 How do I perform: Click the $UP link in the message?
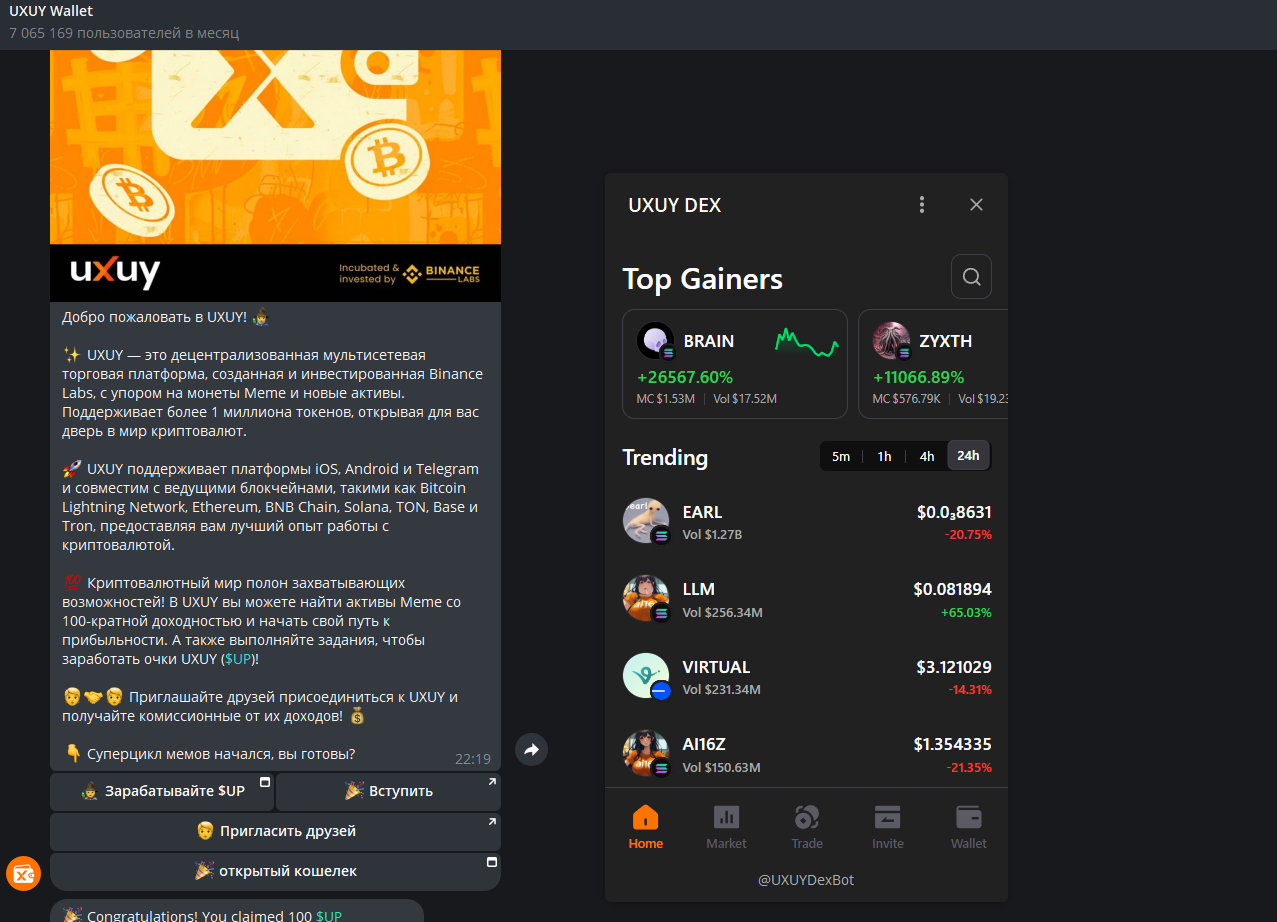[x=239, y=659]
